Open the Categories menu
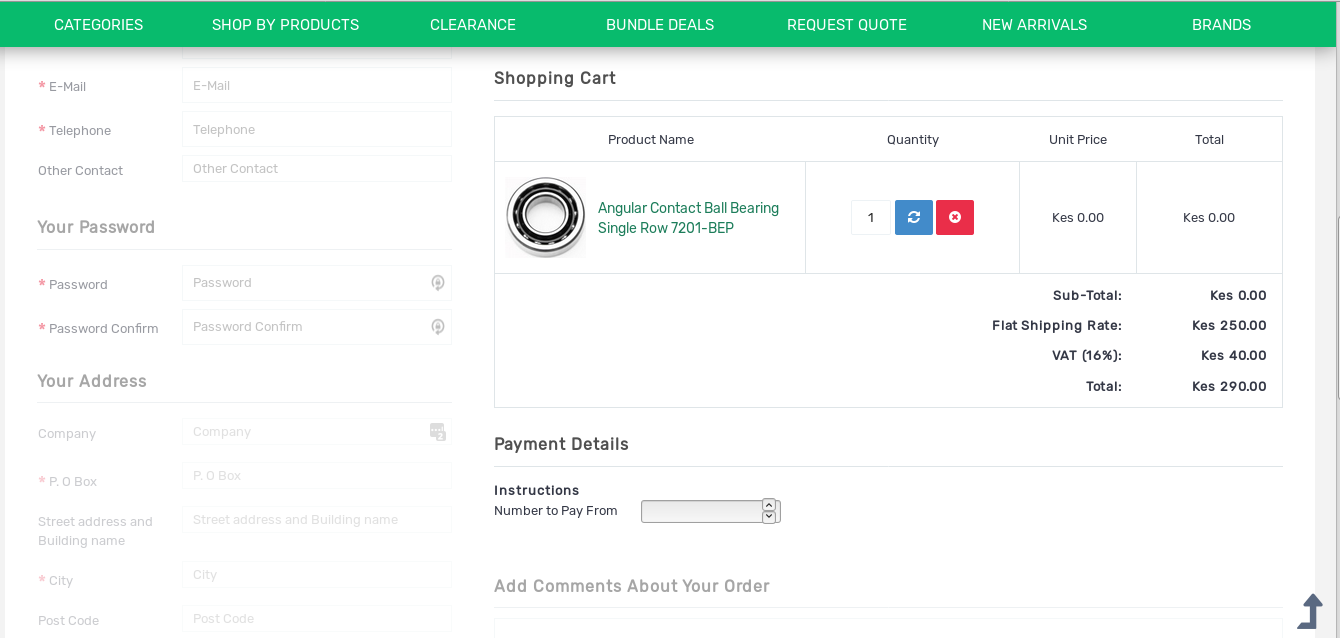 [98, 25]
